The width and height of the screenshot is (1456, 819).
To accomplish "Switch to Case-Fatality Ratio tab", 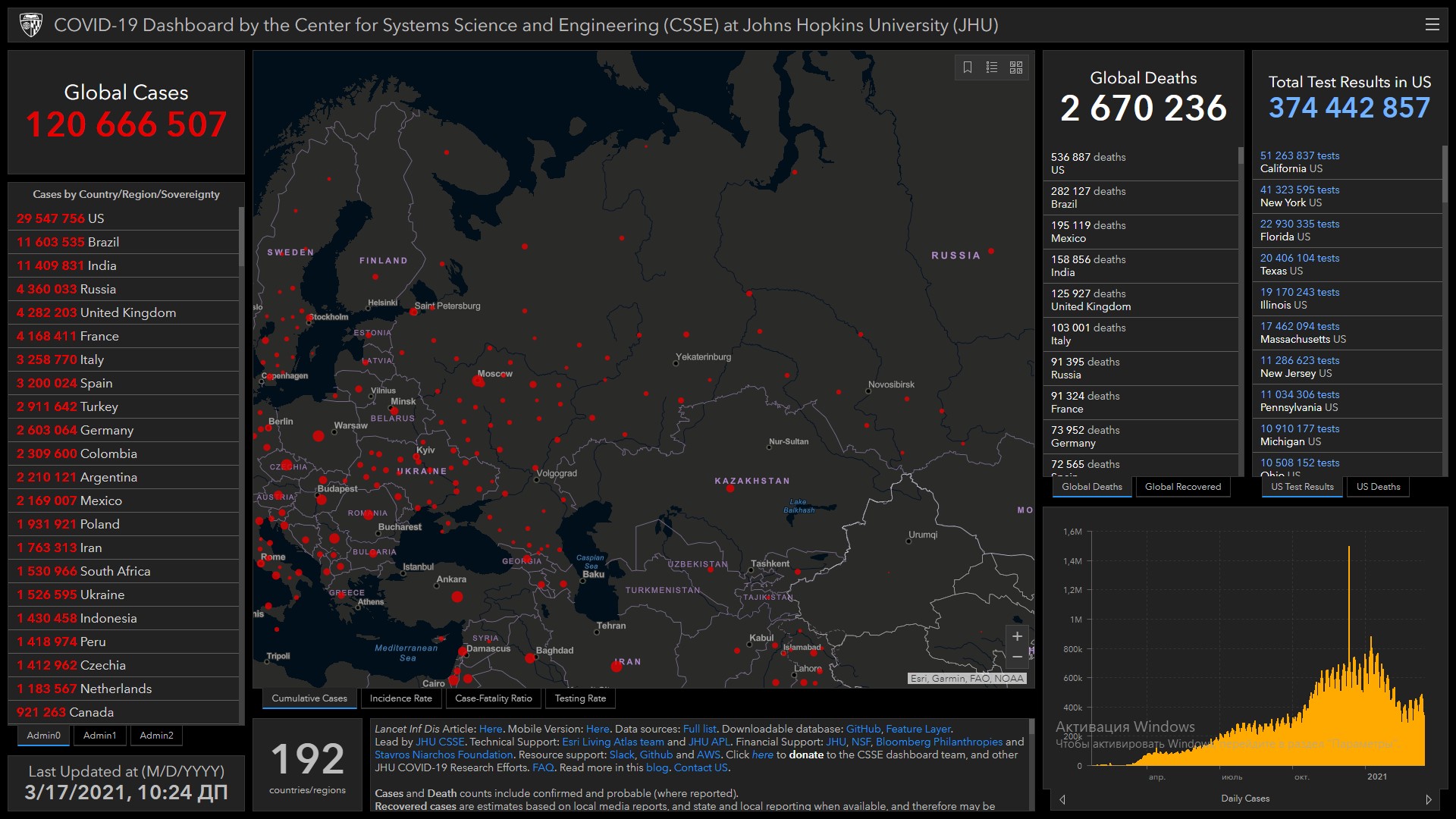I will [493, 698].
